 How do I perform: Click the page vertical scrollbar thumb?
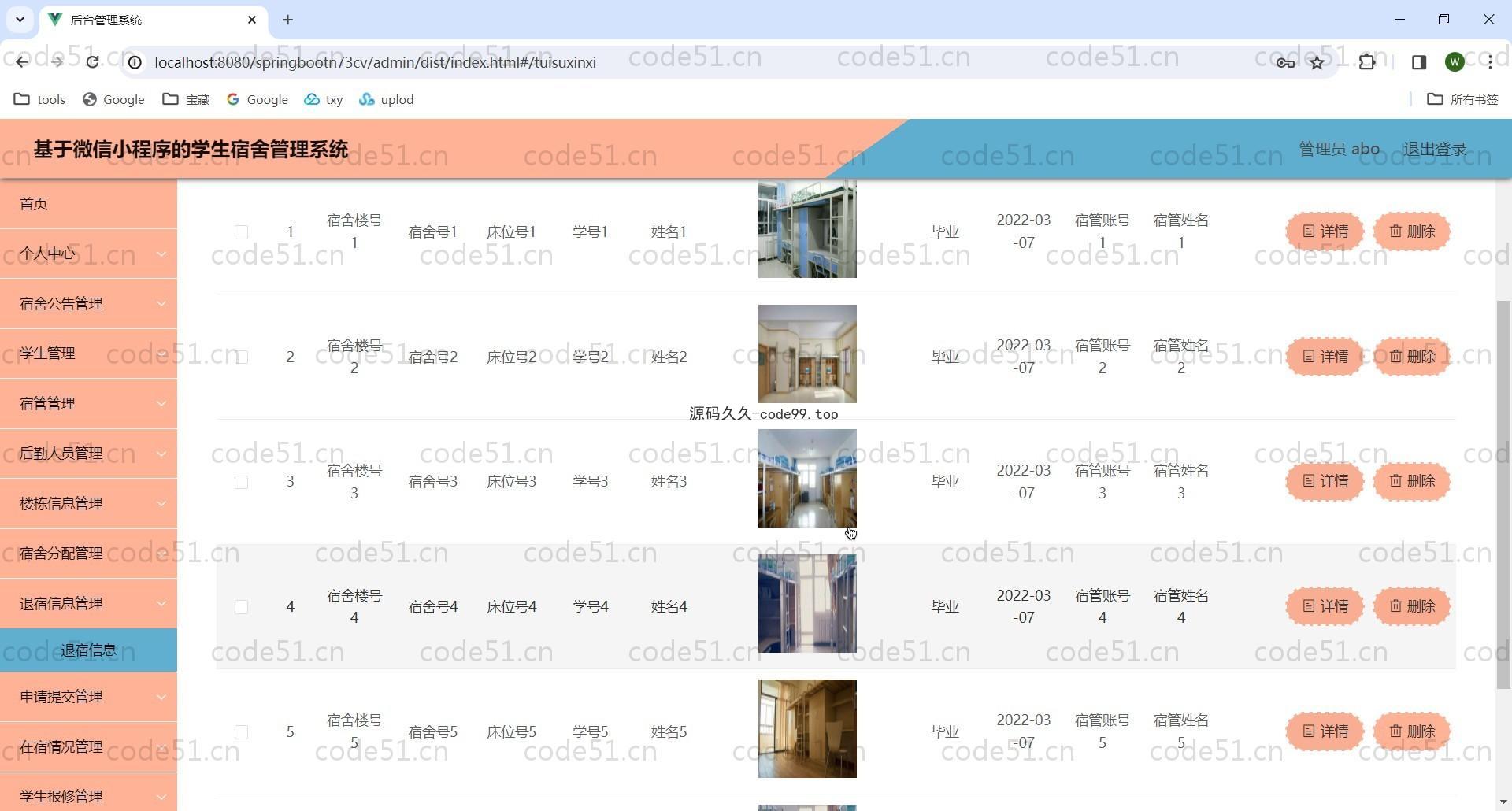pyautogui.click(x=1503, y=494)
